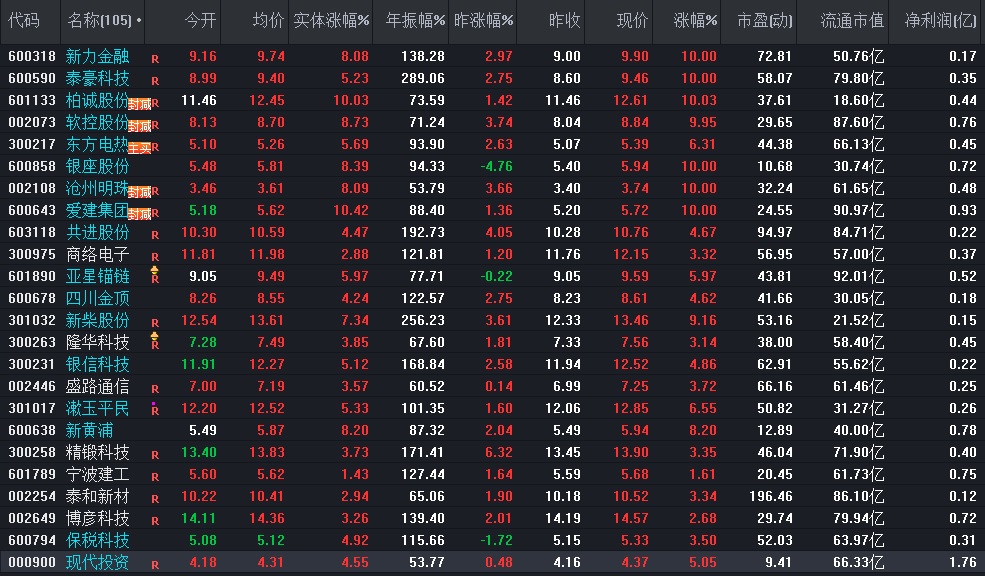
Task: Open stock 银座股份
Action: click(x=97, y=166)
